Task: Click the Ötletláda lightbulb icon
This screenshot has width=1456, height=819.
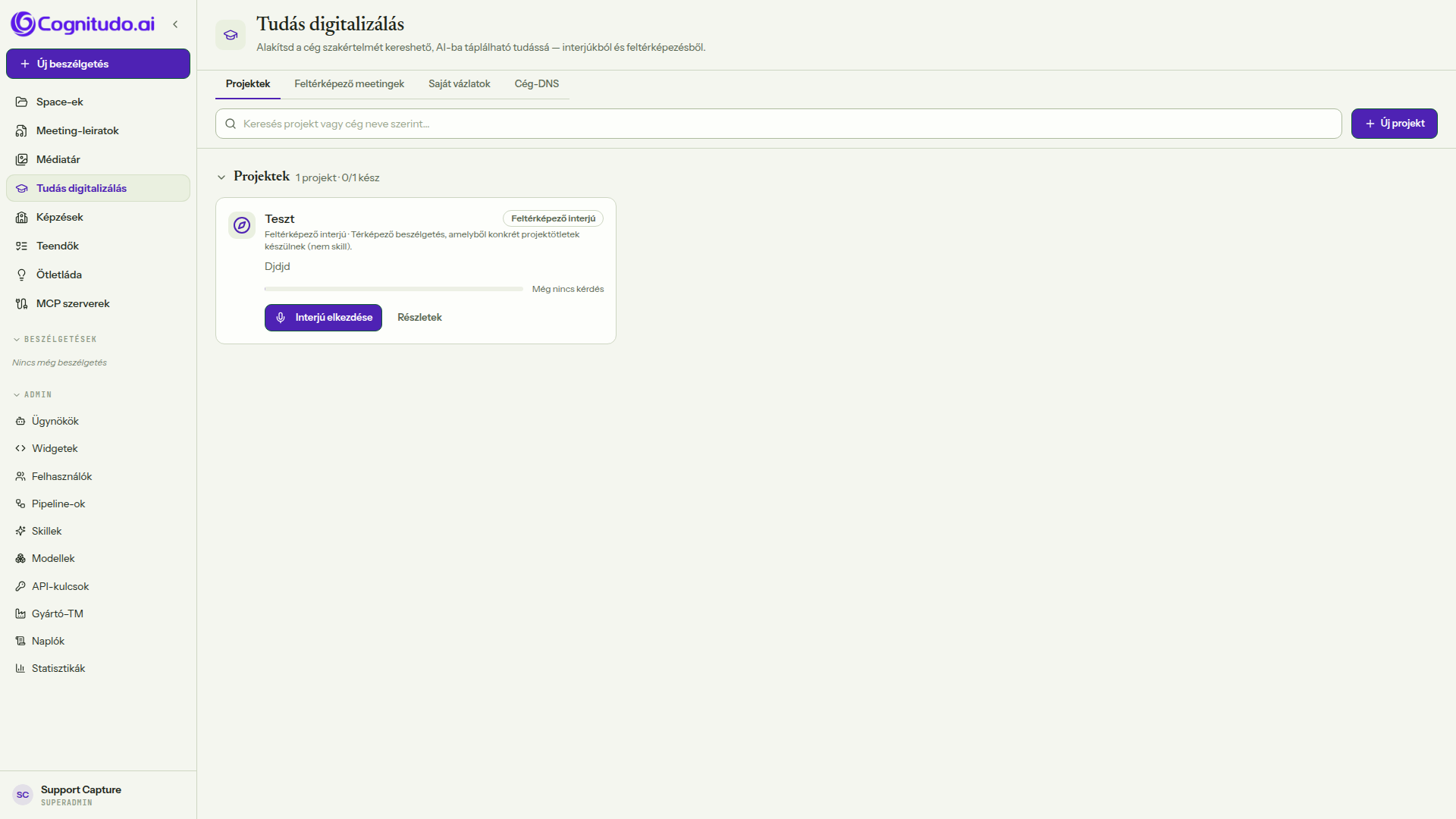Action: click(22, 275)
